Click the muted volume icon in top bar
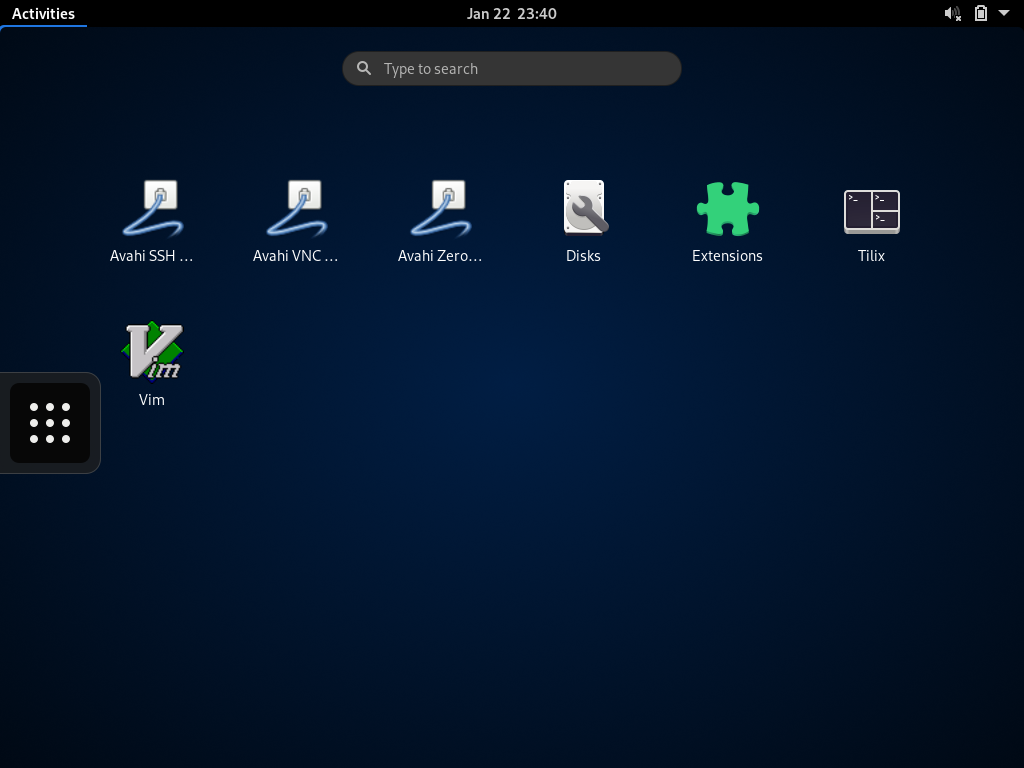The height and width of the screenshot is (768, 1024). pos(952,14)
